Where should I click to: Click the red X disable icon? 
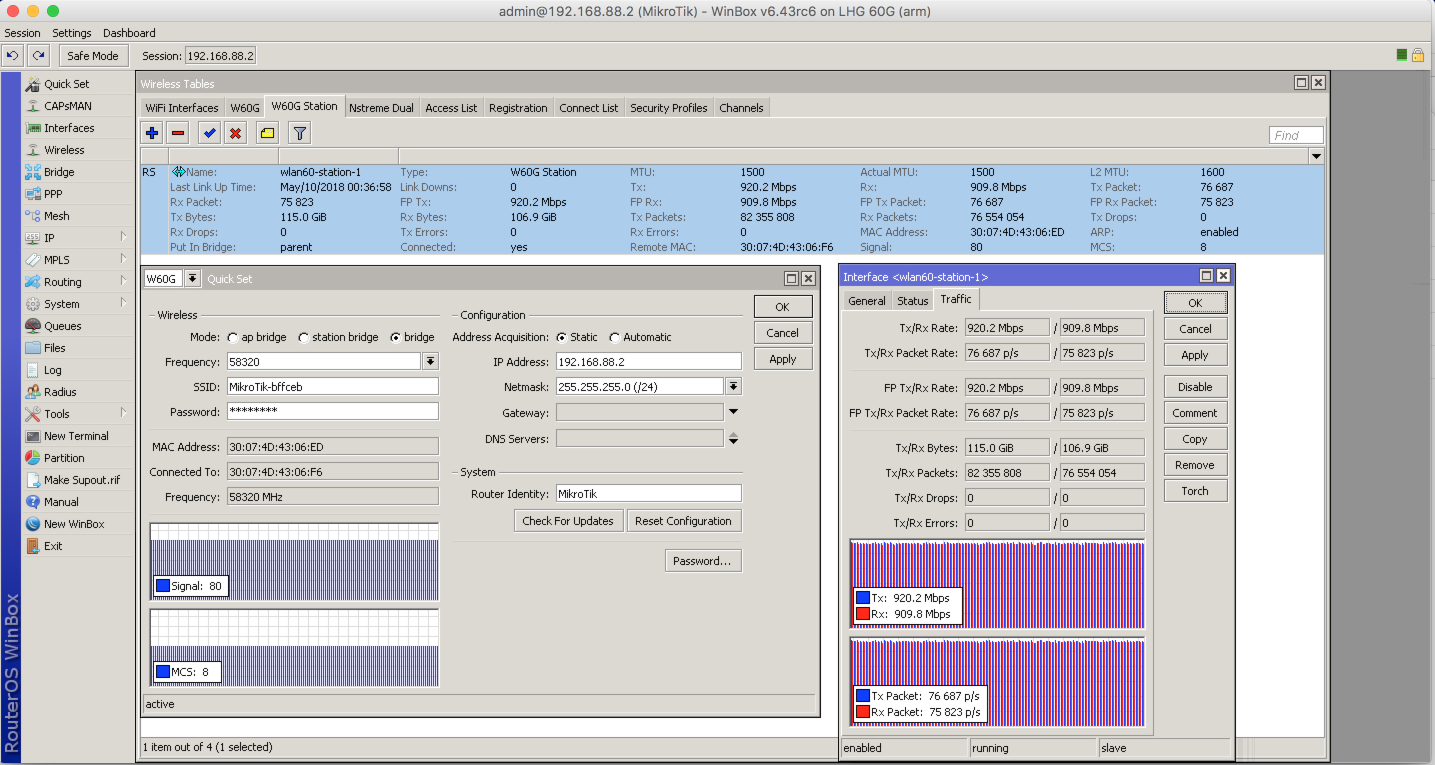tap(235, 133)
